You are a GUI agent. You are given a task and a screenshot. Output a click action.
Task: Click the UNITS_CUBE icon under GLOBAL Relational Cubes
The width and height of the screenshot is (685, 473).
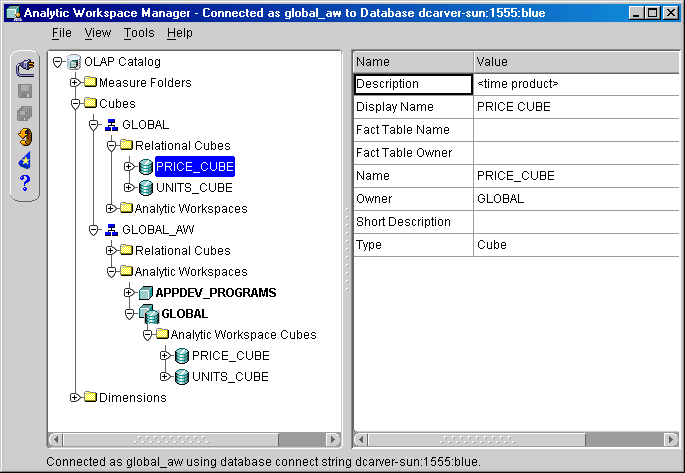145,188
